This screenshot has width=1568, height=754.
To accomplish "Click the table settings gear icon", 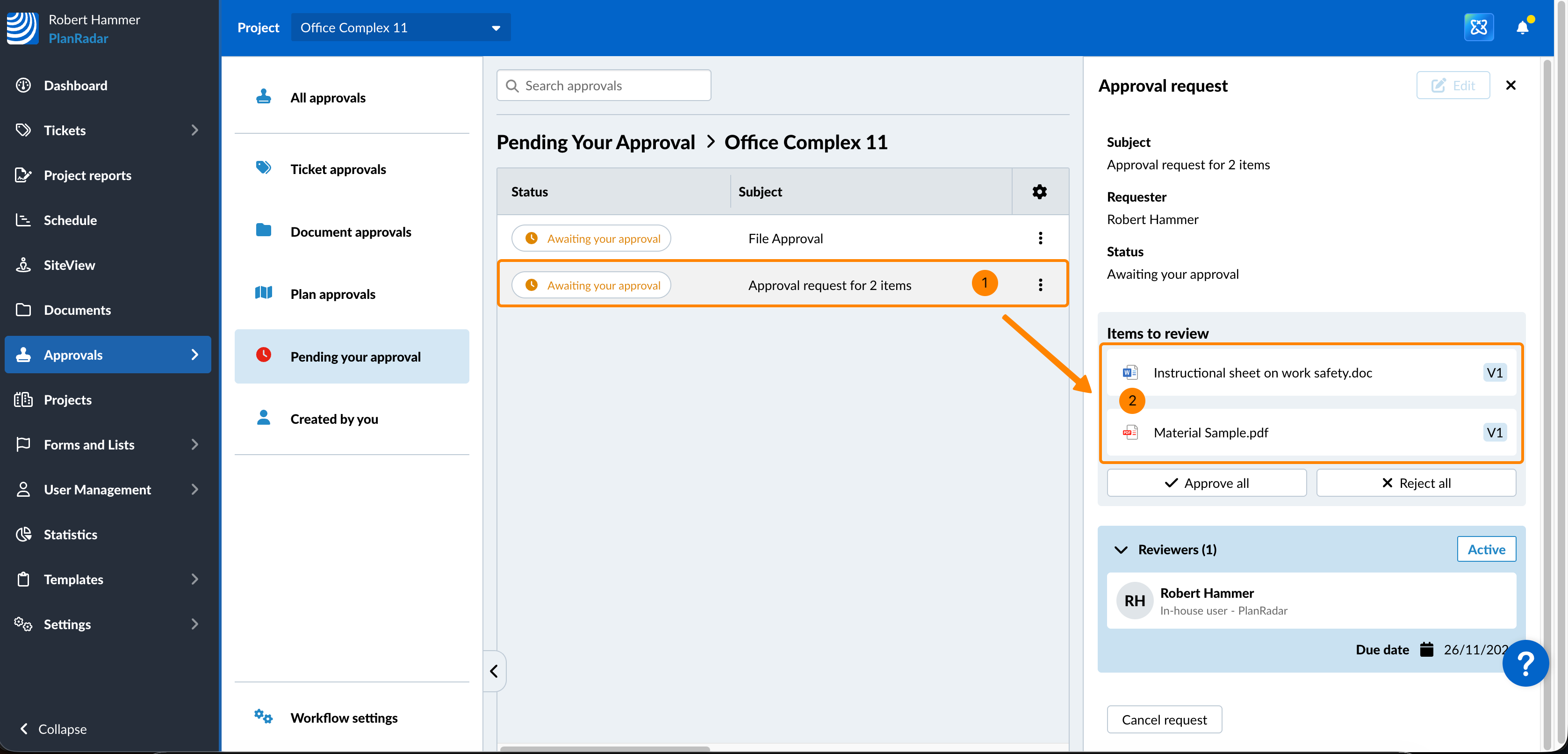I will pos(1039,192).
